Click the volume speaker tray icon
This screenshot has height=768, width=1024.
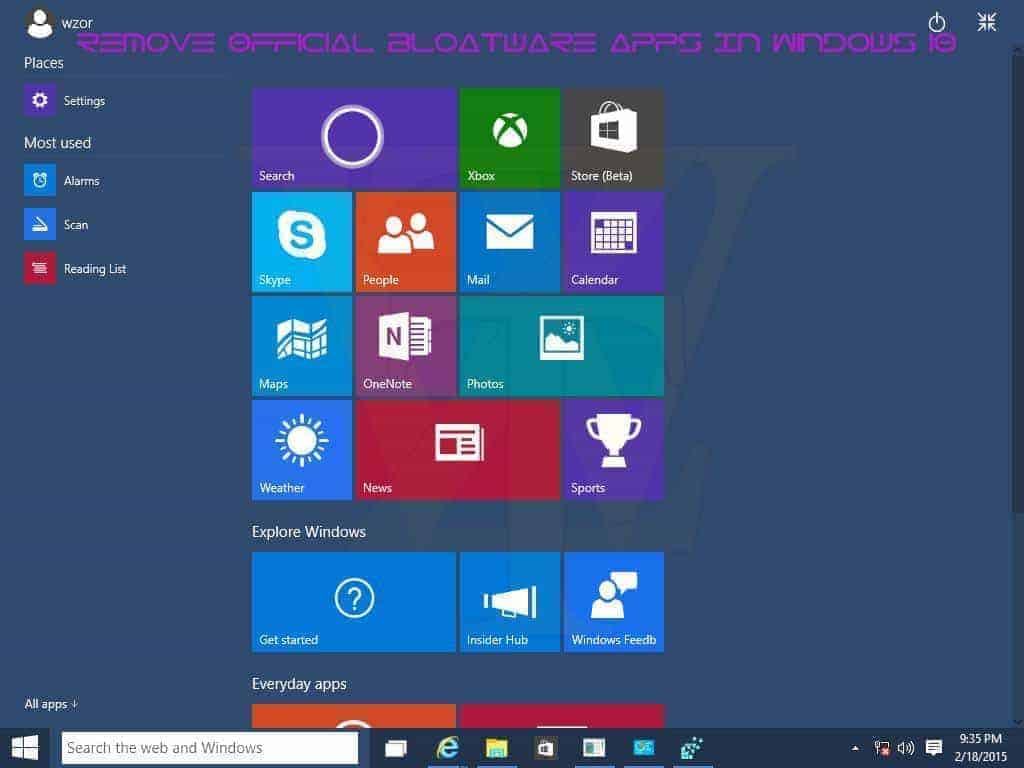pos(906,748)
